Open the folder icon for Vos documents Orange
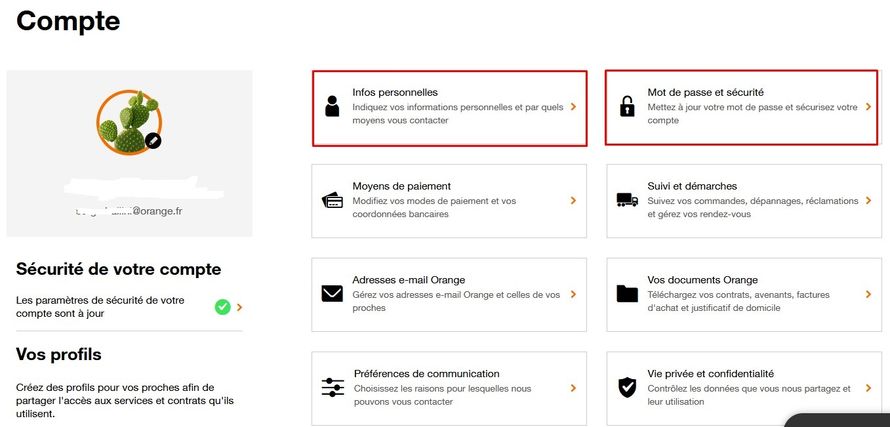The width and height of the screenshot is (890, 427). (x=627, y=294)
